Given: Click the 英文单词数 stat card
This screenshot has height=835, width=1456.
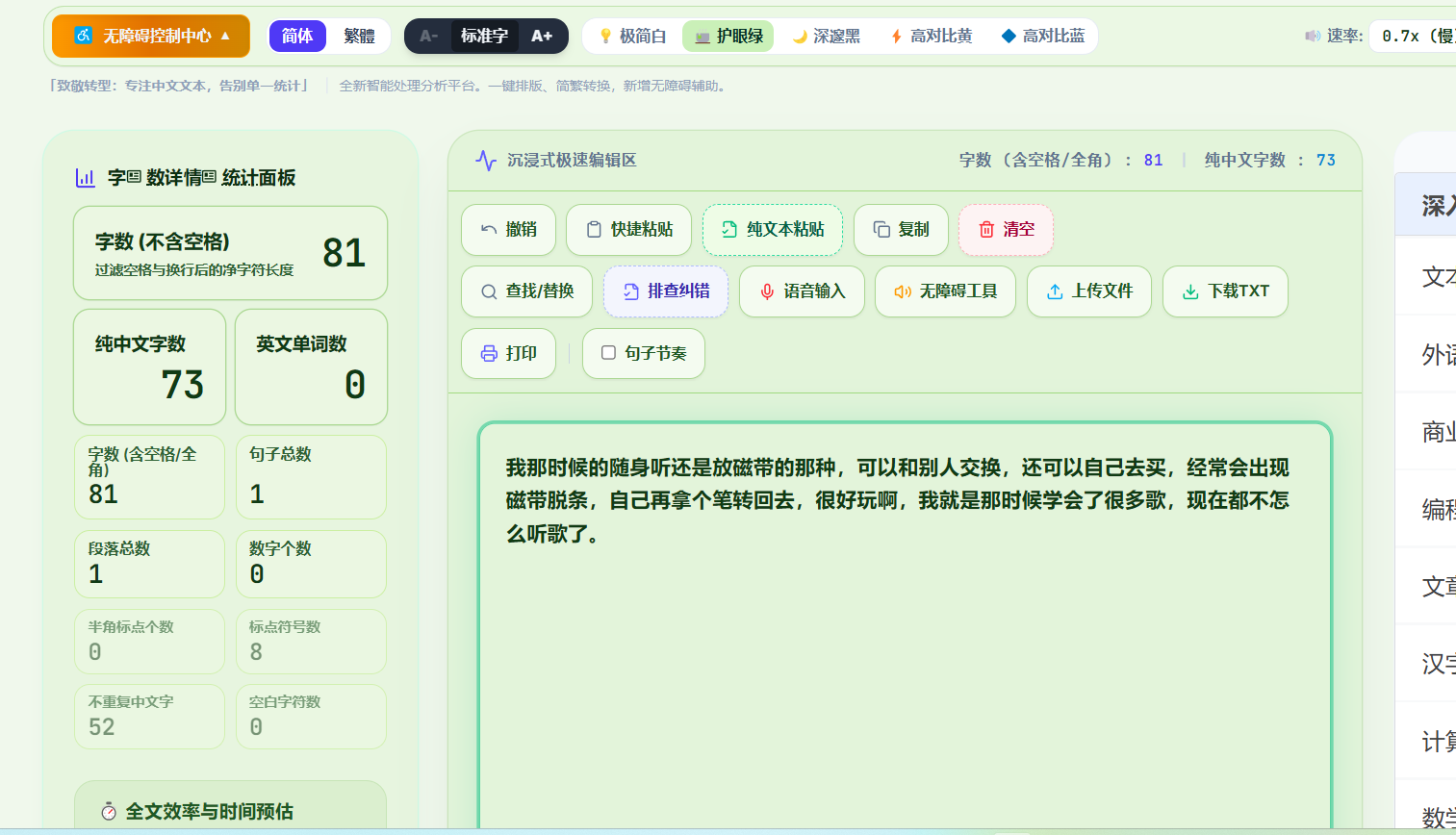Looking at the screenshot, I should tap(311, 367).
